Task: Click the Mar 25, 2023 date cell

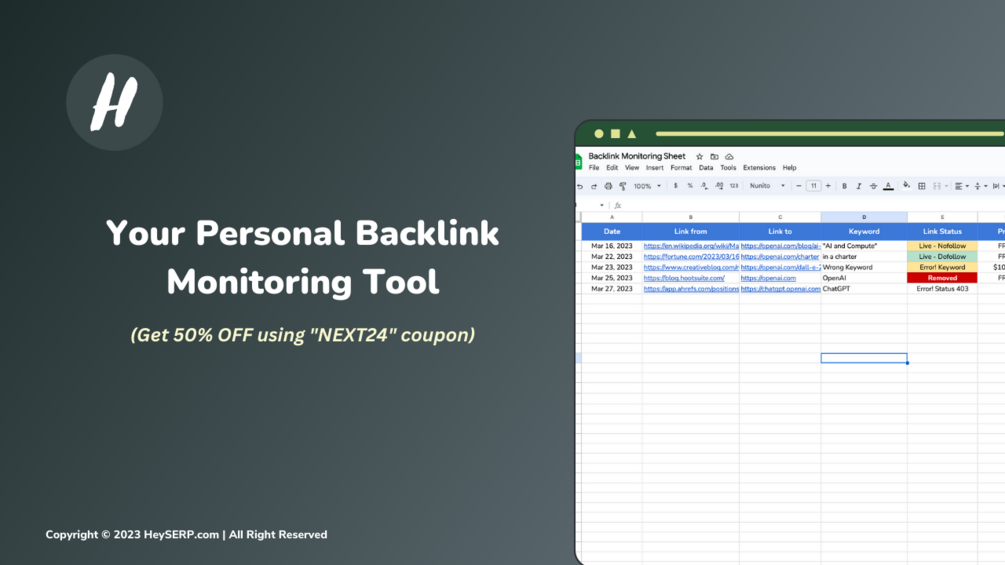Action: click(x=611, y=278)
